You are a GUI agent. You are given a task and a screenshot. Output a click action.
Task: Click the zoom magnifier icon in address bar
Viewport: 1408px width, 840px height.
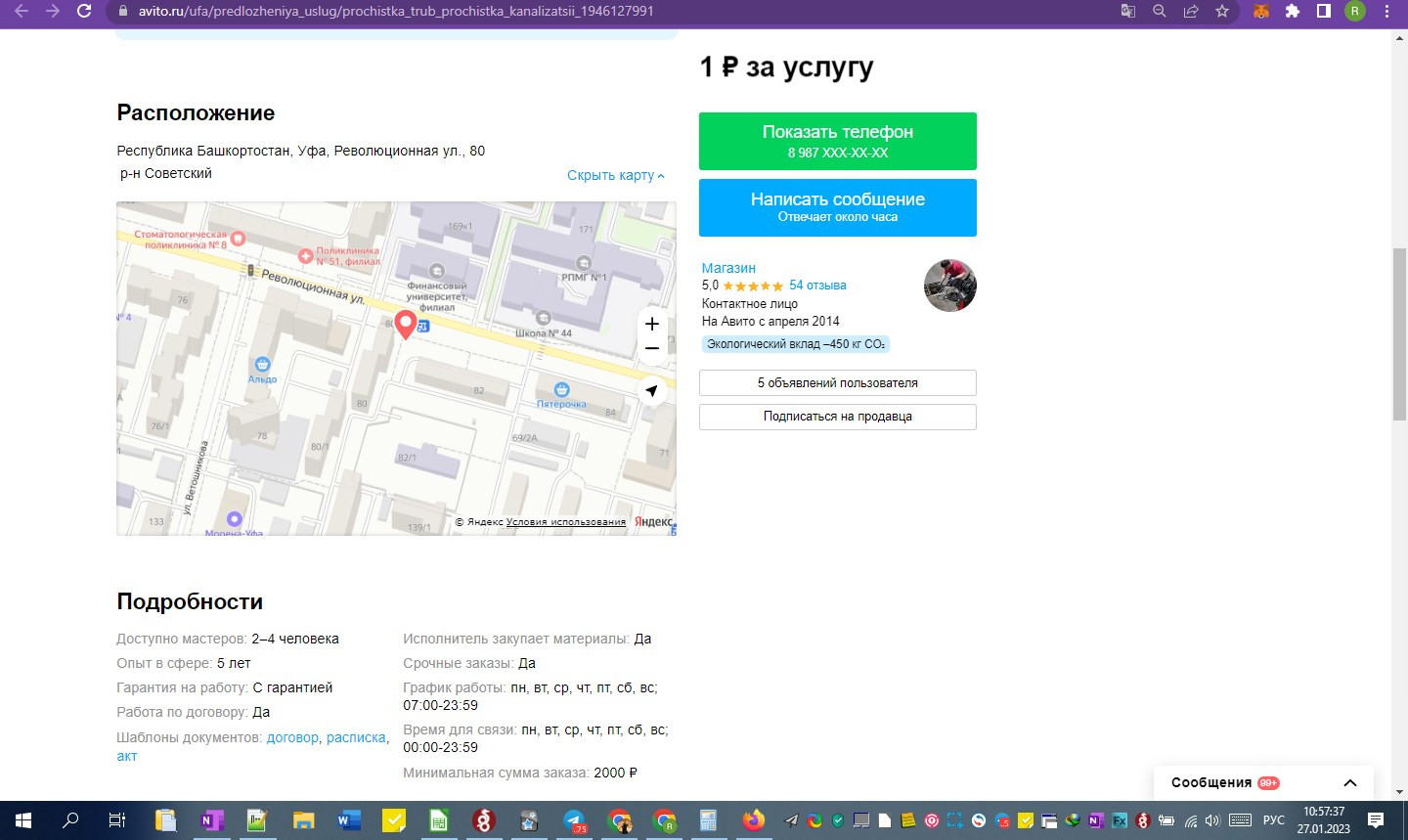[1160, 11]
